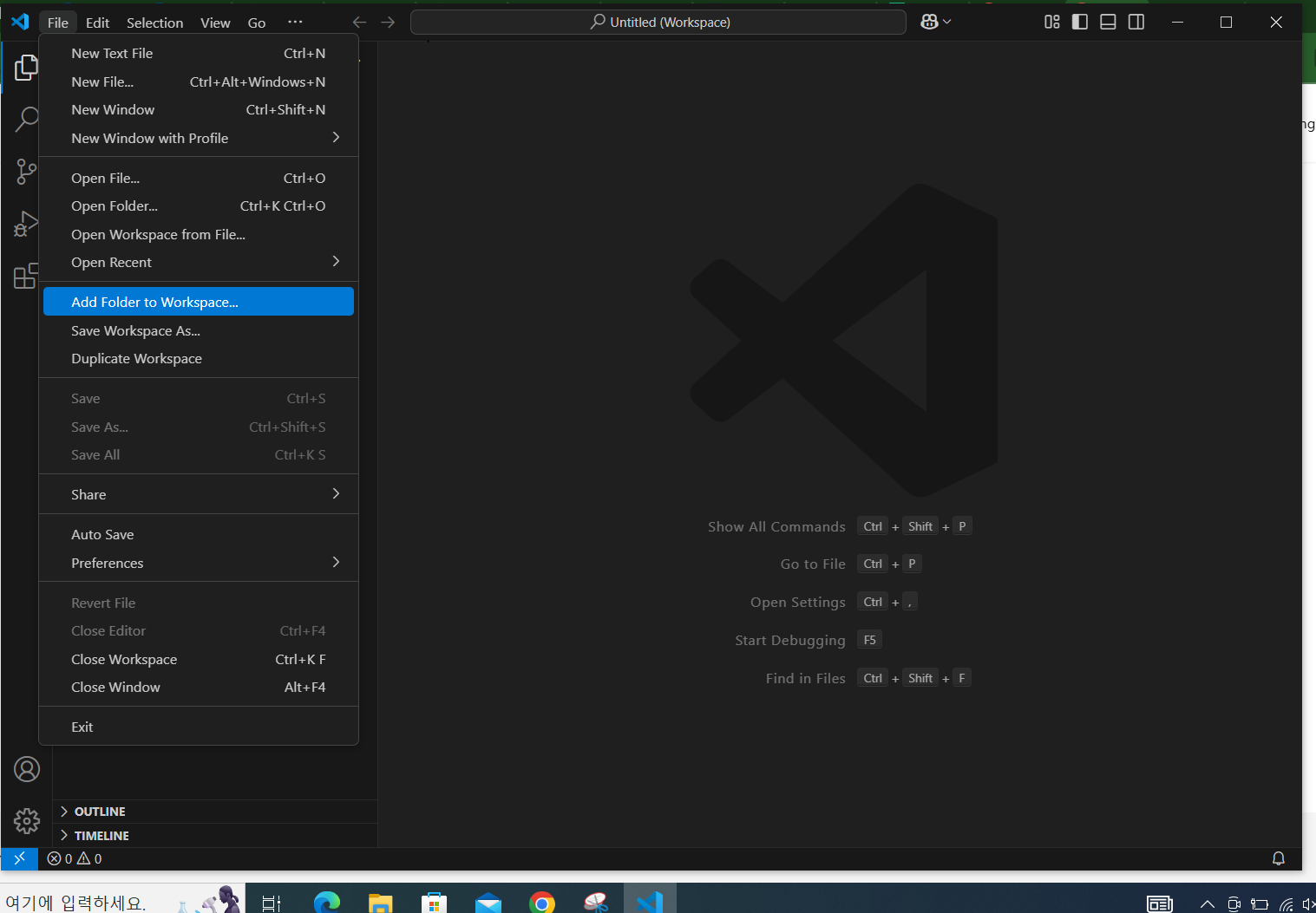Show hidden tray icons chevron
The height and width of the screenshot is (913, 1316).
[1207, 904]
